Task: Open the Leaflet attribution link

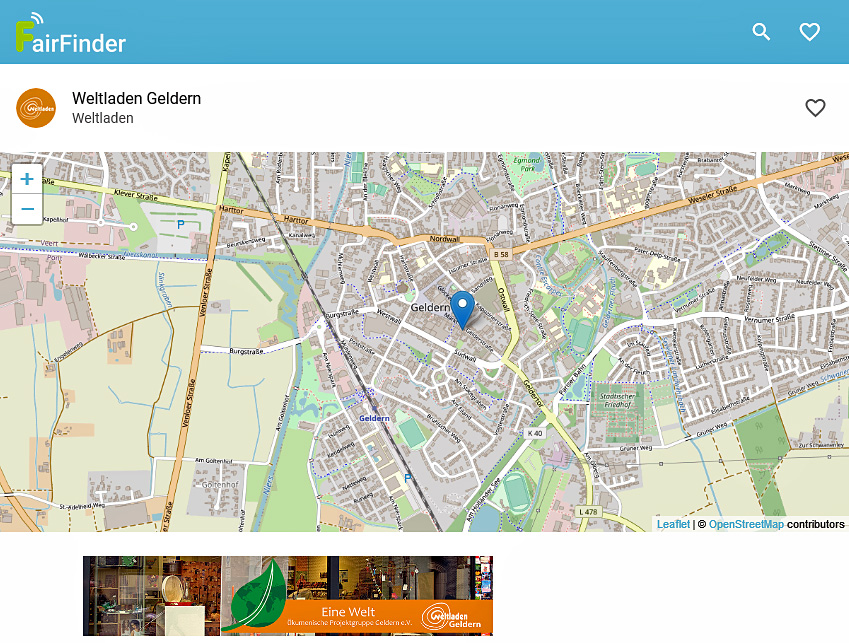Action: pyautogui.click(x=673, y=524)
